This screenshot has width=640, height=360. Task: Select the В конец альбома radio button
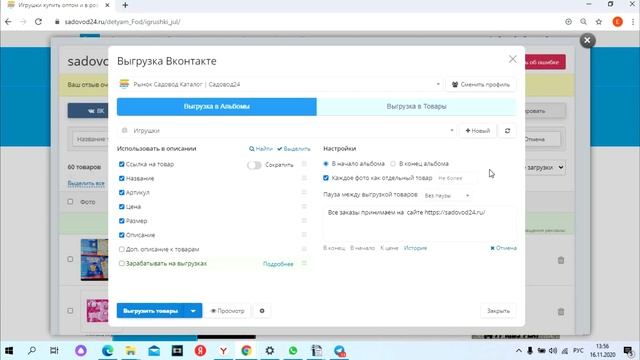coord(393,164)
